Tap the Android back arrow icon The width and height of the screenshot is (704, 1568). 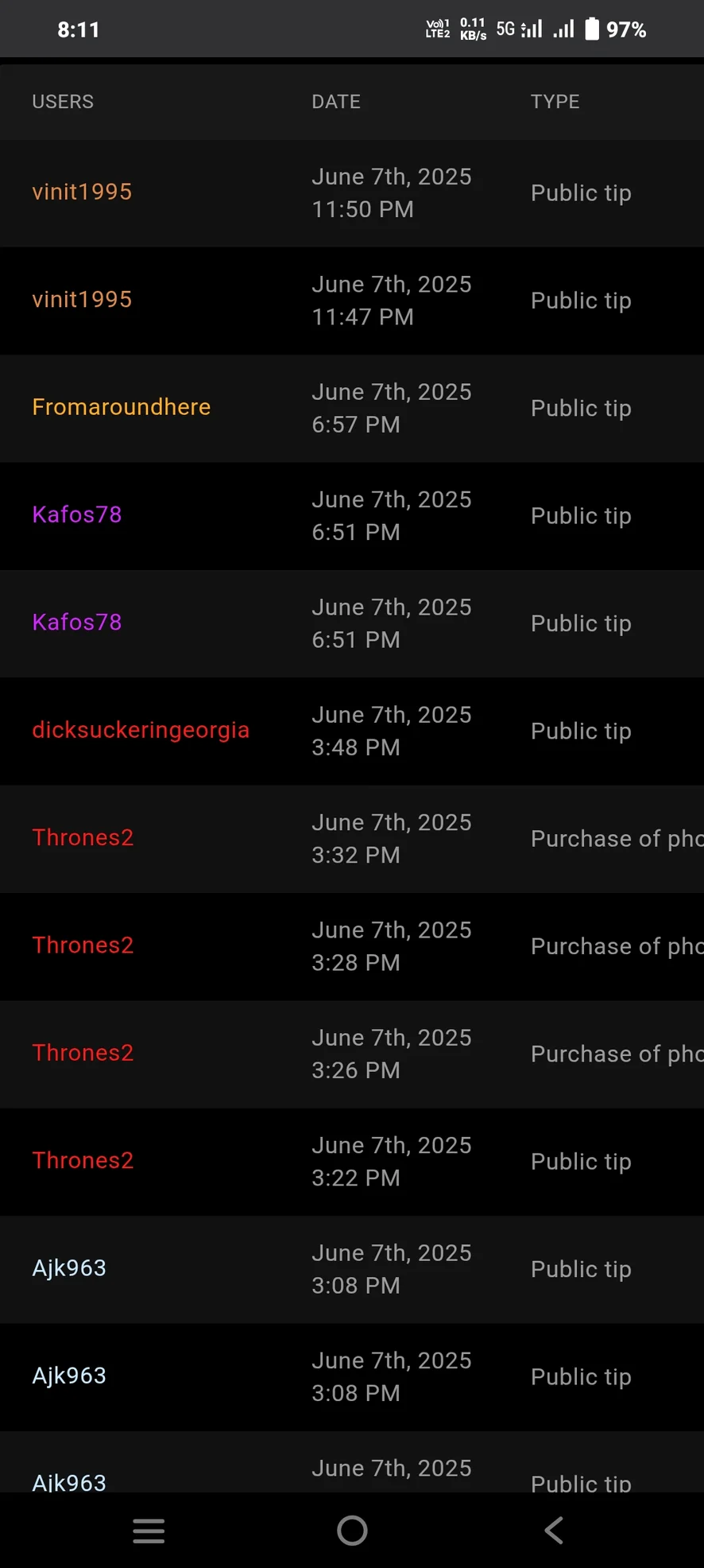coord(554,1530)
